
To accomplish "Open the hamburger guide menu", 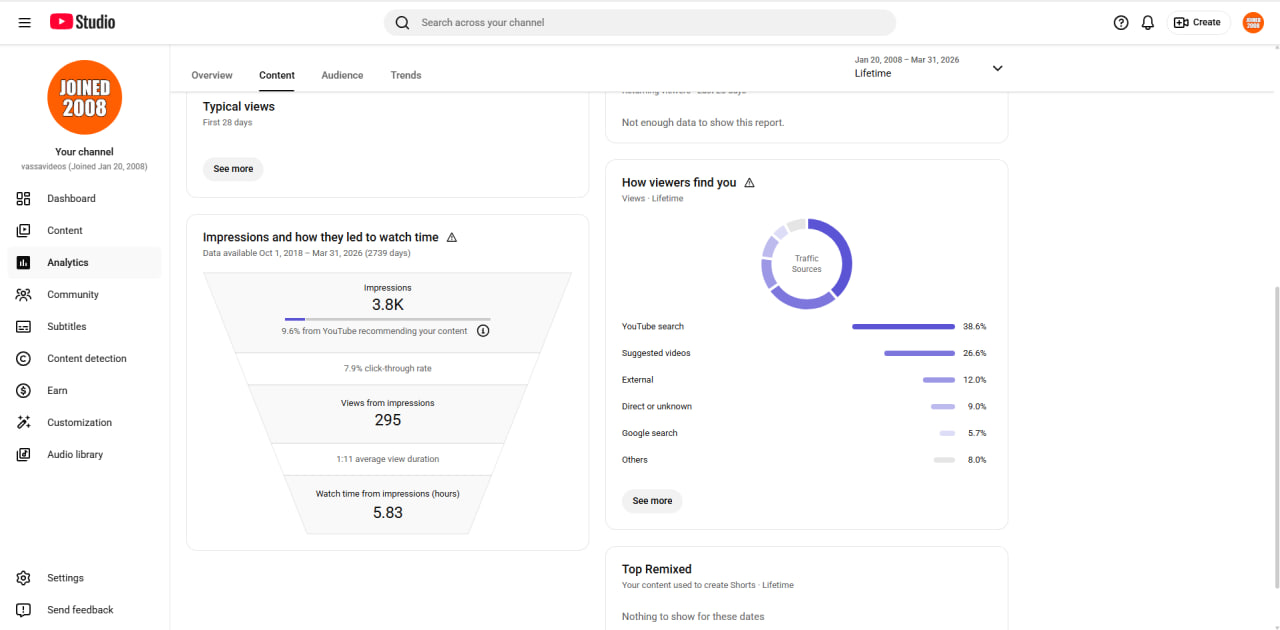I will [x=25, y=22].
